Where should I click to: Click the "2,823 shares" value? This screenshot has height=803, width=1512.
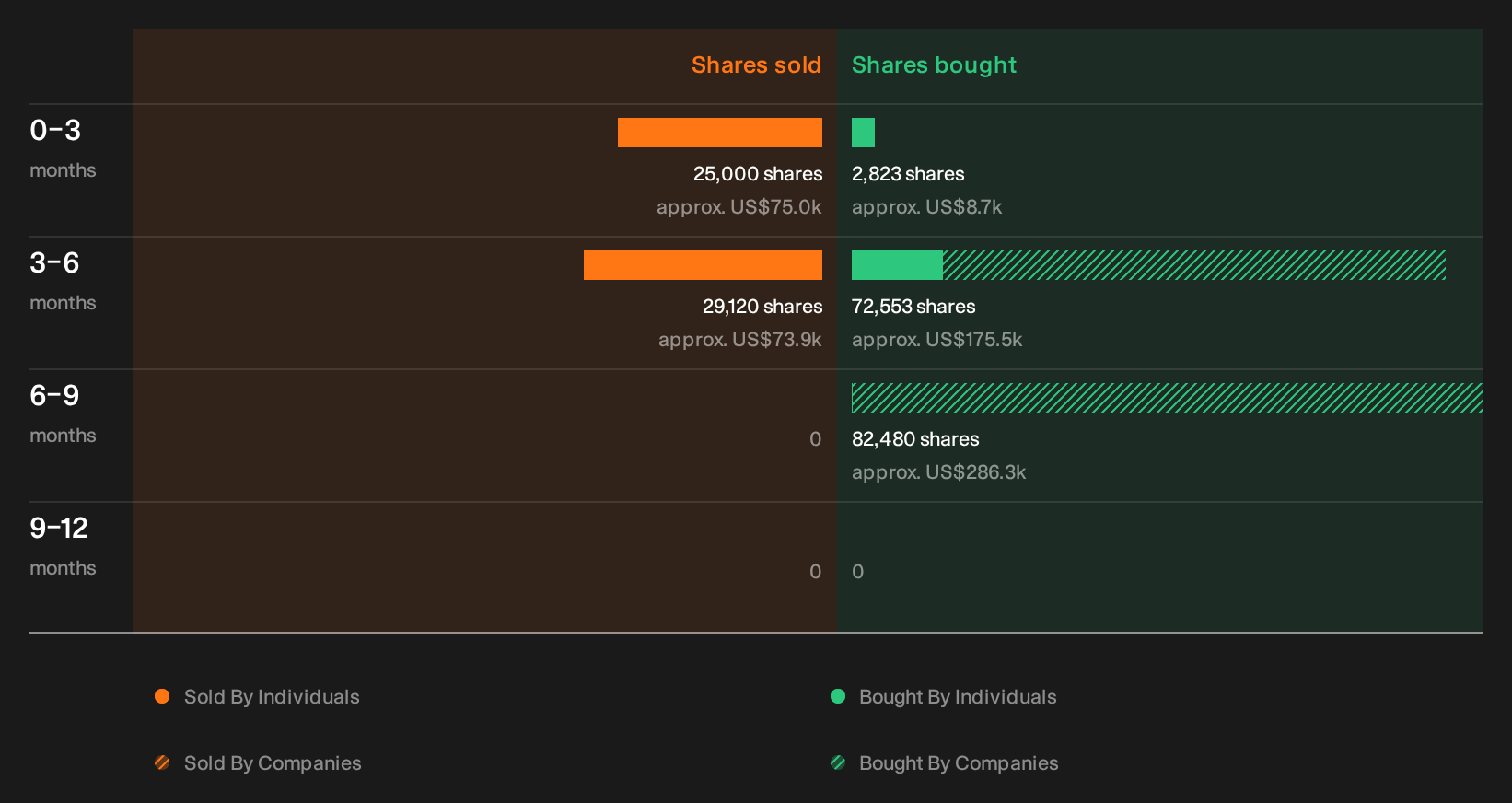click(x=908, y=174)
